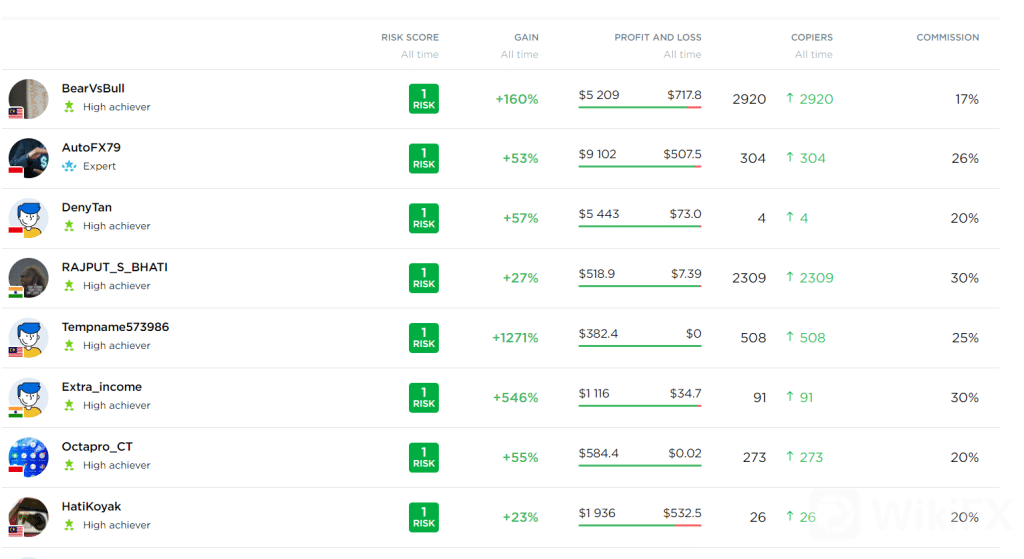Sort by Gain column header
Viewport: 1024px width, 559px height.
click(526, 38)
